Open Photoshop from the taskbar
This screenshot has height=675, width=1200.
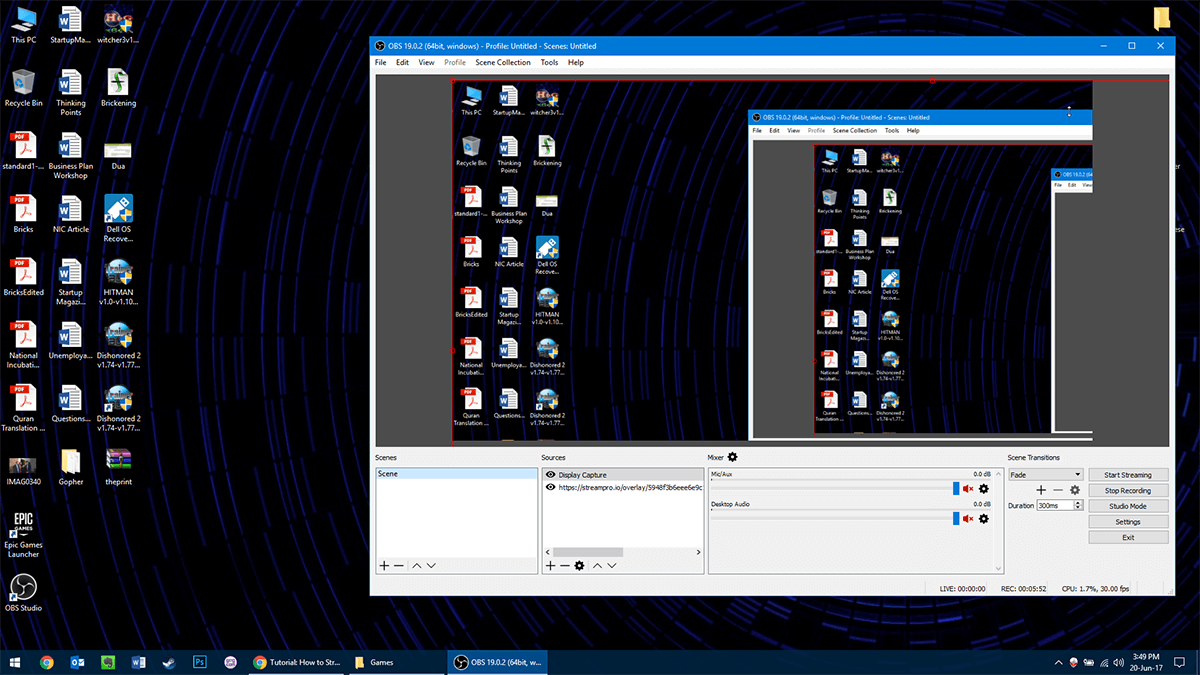[199, 662]
